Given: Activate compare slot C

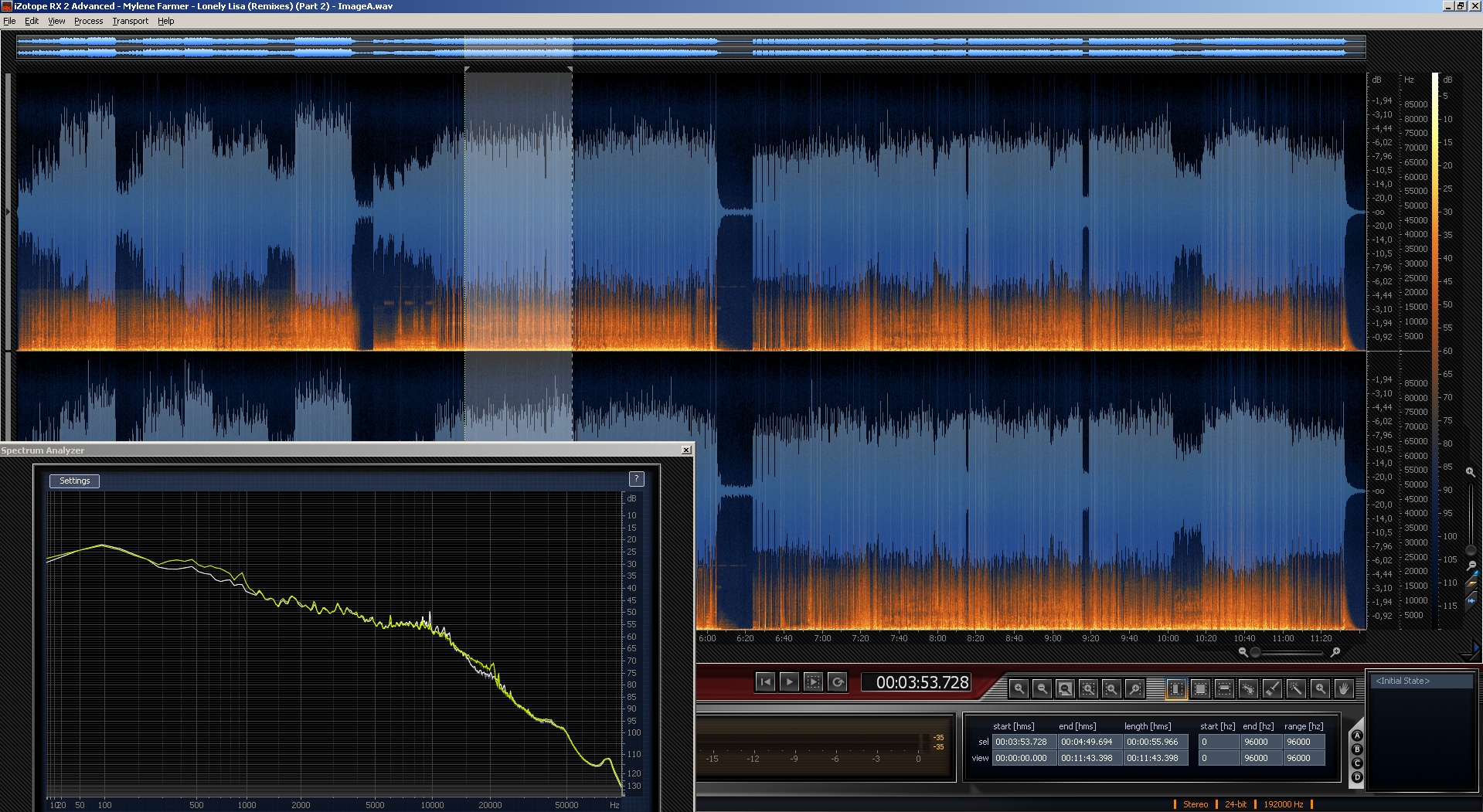Looking at the screenshot, I should 1357,763.
